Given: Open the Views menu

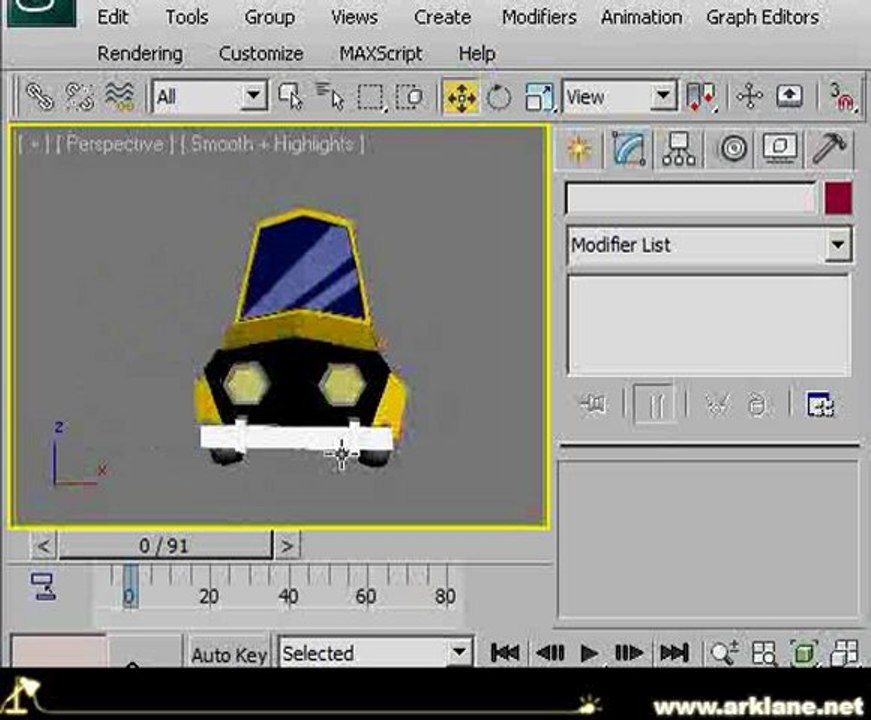Looking at the screenshot, I should (354, 17).
